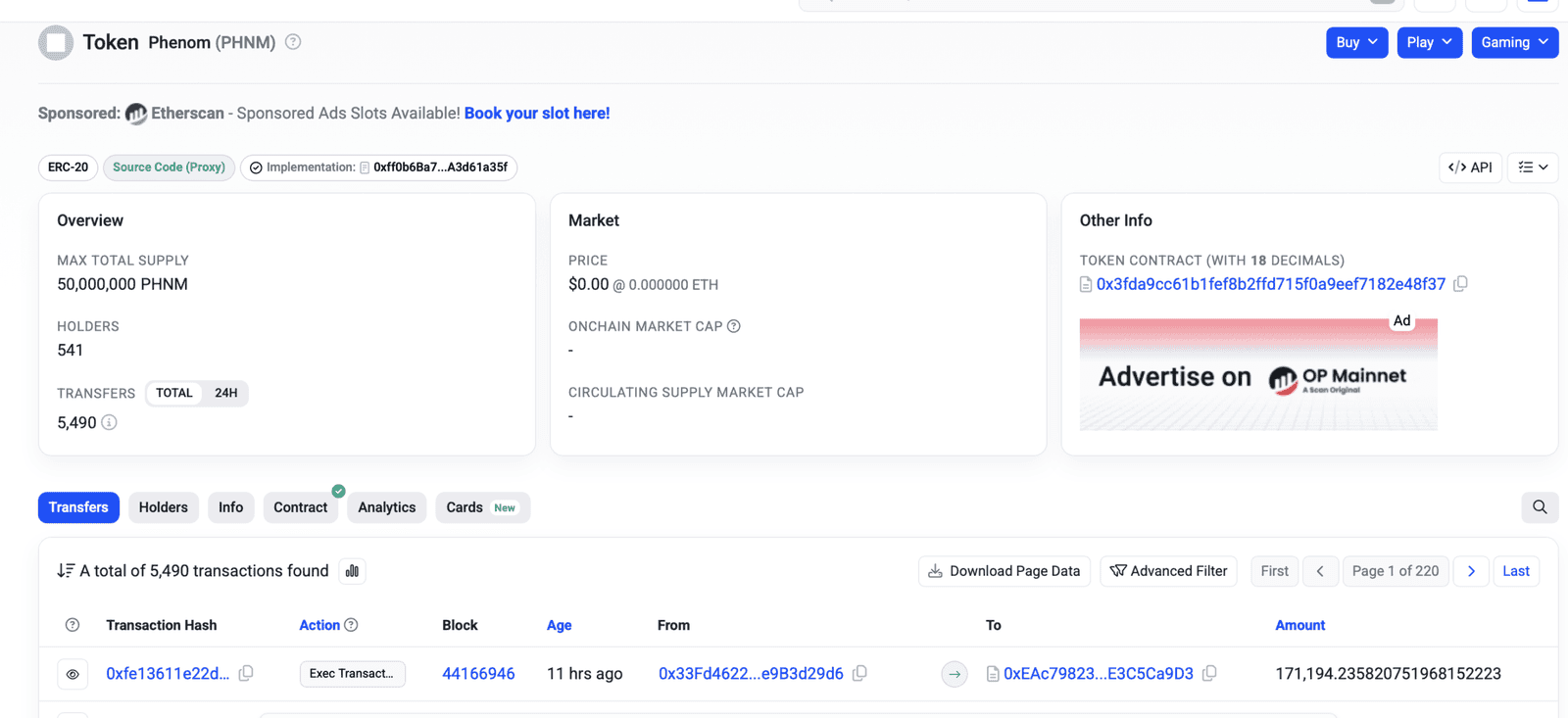The image size is (1568, 718).
Task: Switch to the Contract tab
Action: click(x=301, y=507)
